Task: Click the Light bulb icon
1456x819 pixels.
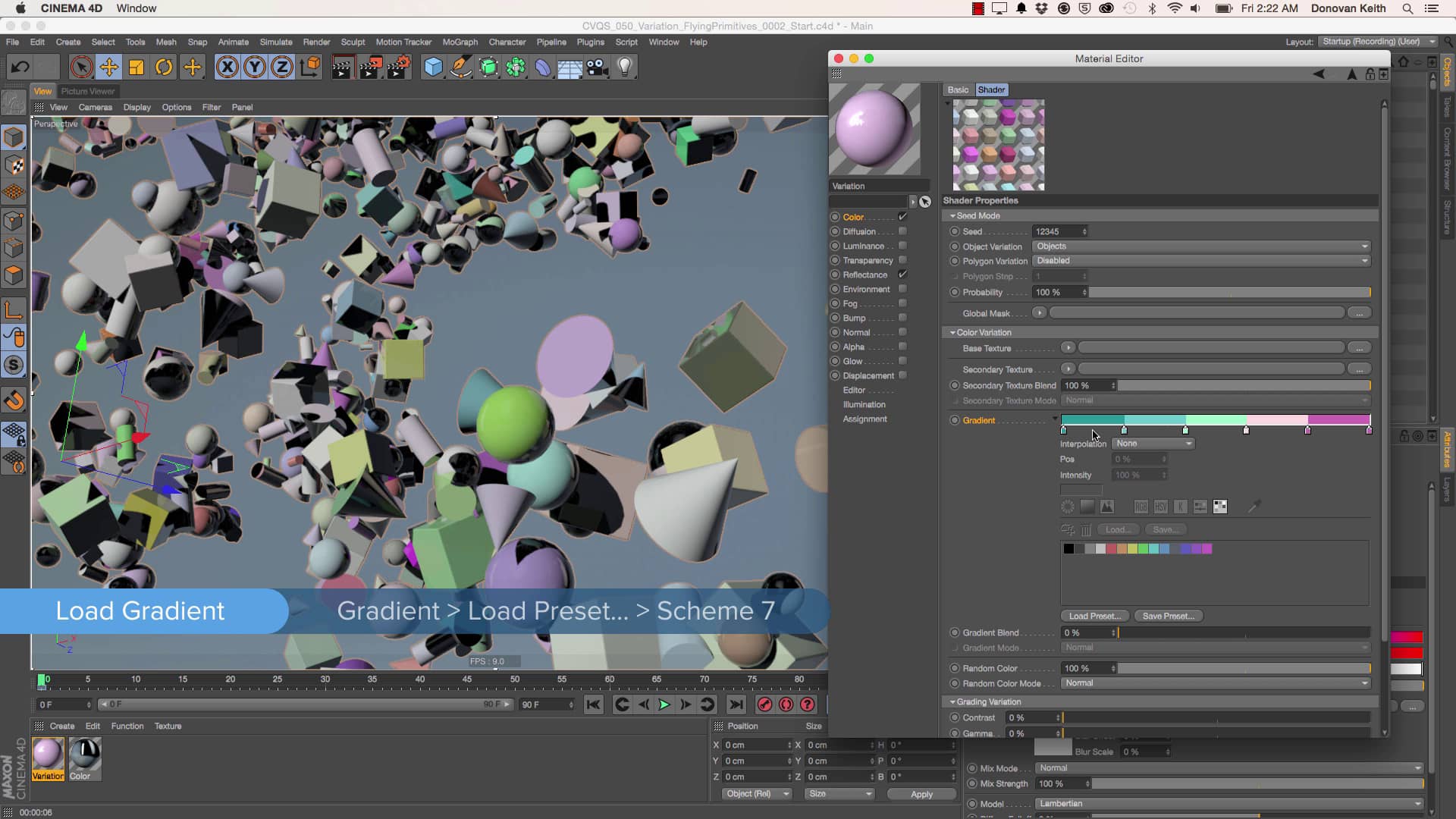Action: click(x=625, y=67)
